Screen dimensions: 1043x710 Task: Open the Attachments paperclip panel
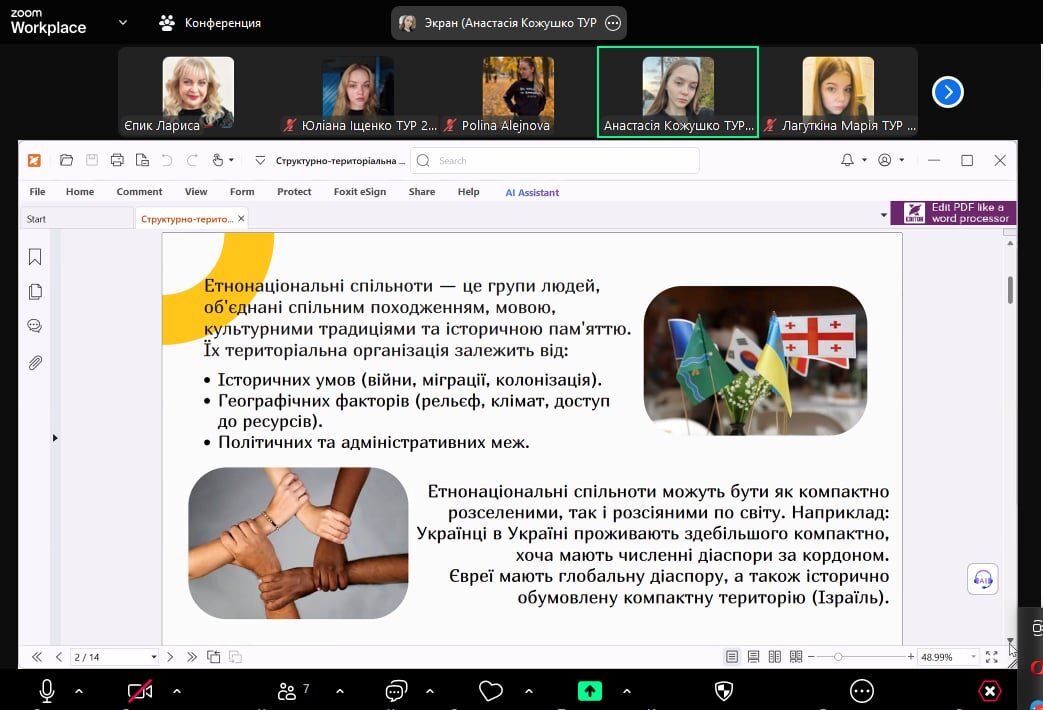(x=35, y=363)
